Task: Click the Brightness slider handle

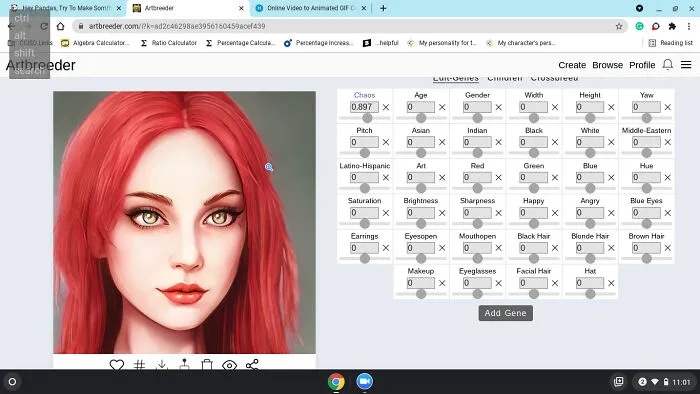Action: tap(421, 224)
